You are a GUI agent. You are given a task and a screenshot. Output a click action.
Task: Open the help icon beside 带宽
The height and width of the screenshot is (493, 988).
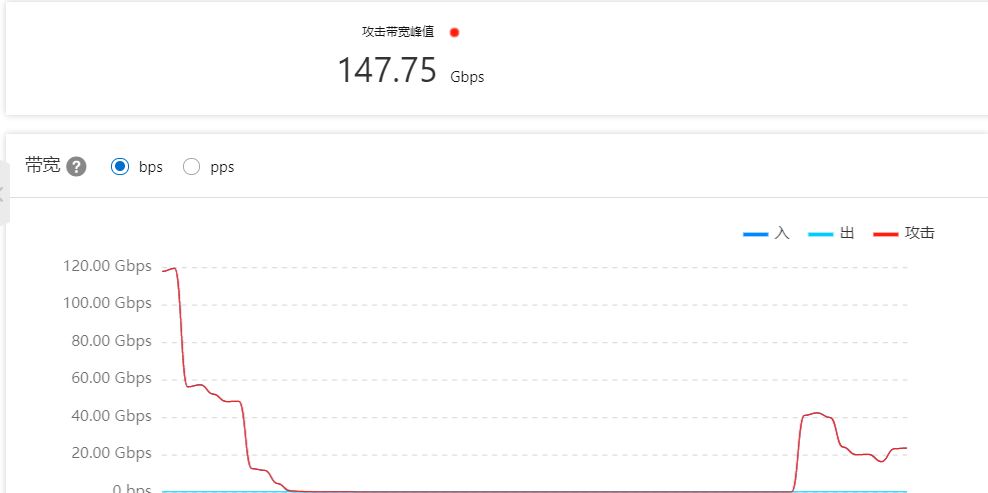pos(76,167)
